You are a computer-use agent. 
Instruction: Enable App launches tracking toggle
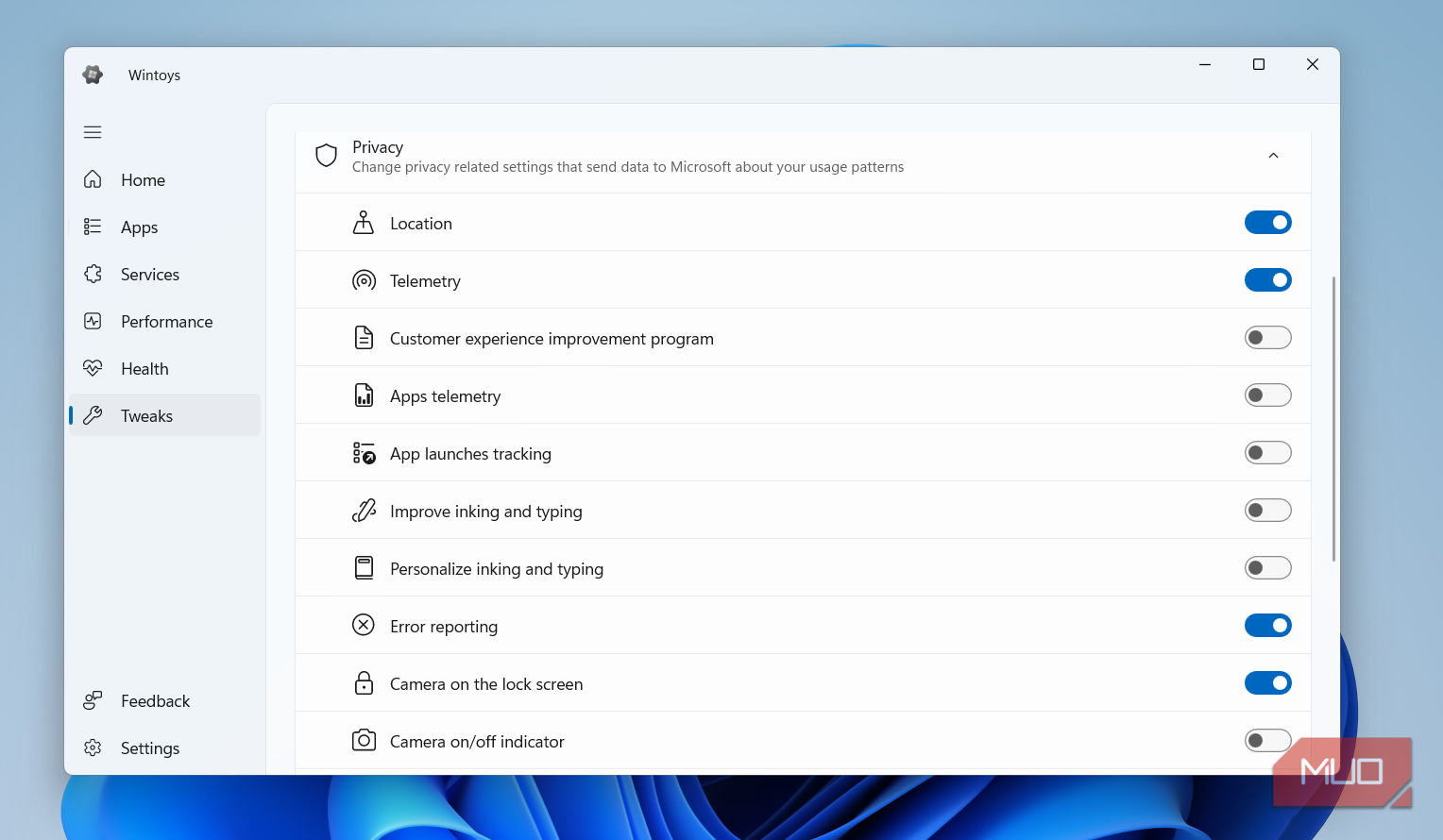(1267, 453)
